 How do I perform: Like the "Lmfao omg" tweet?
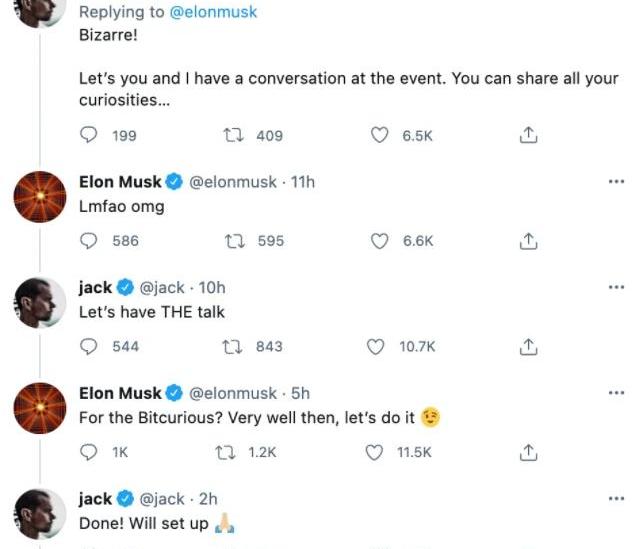379,241
